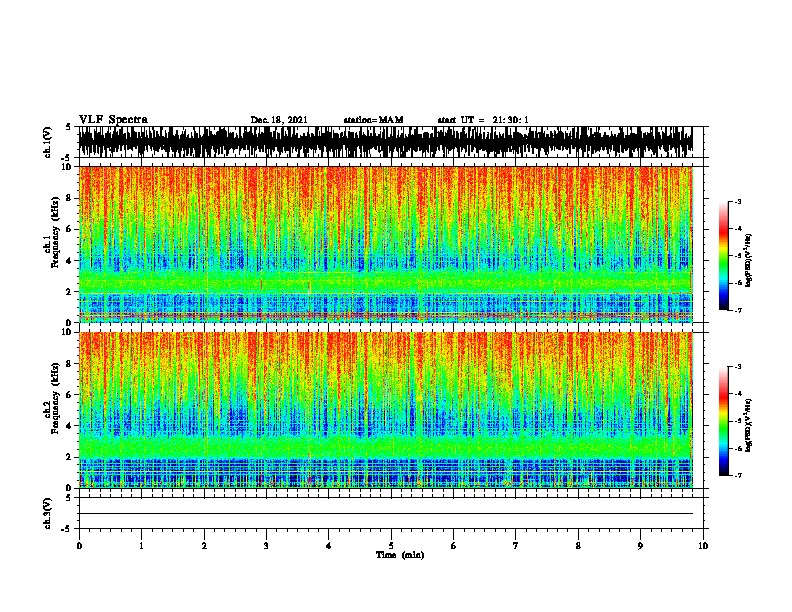Click the time axis tick label "5"
Viewport: 792px width, 612px height.
pyautogui.click(x=391, y=546)
